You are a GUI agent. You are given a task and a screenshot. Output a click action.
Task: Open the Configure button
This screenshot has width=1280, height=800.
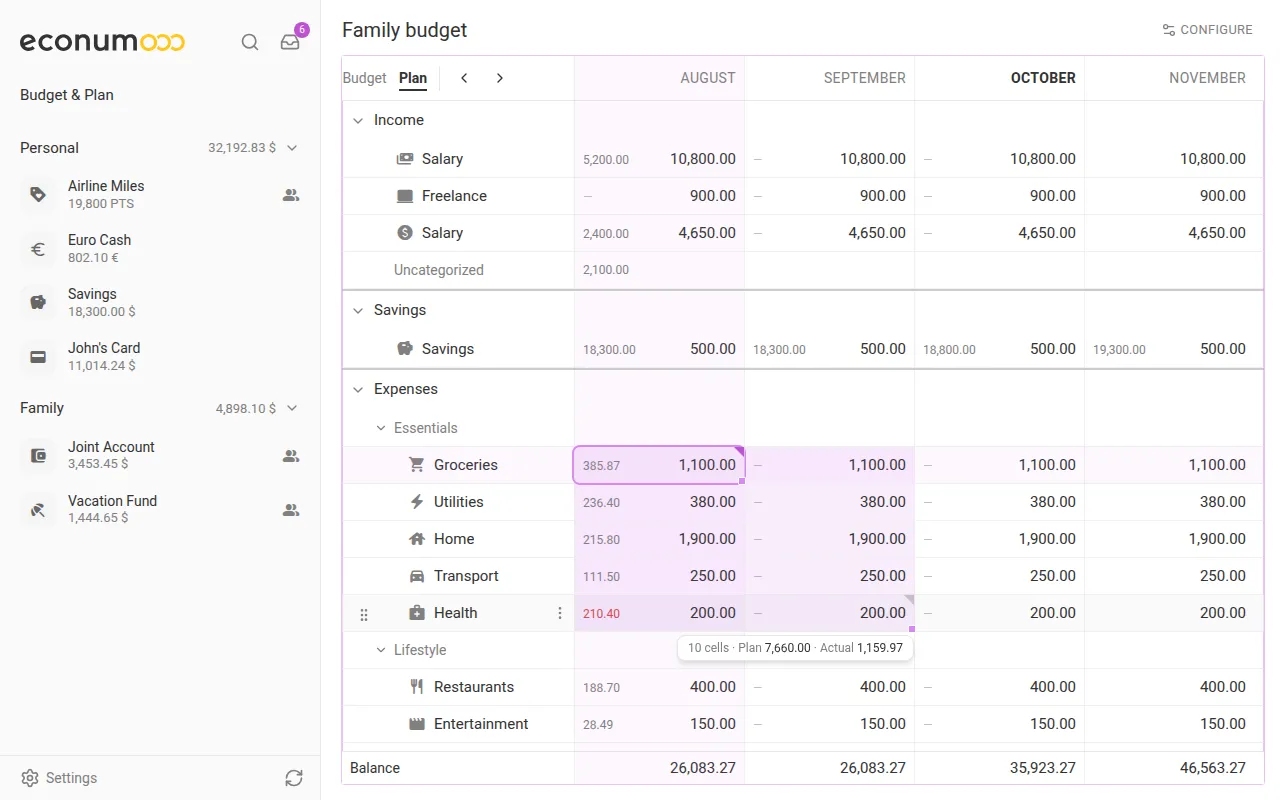tap(1207, 30)
